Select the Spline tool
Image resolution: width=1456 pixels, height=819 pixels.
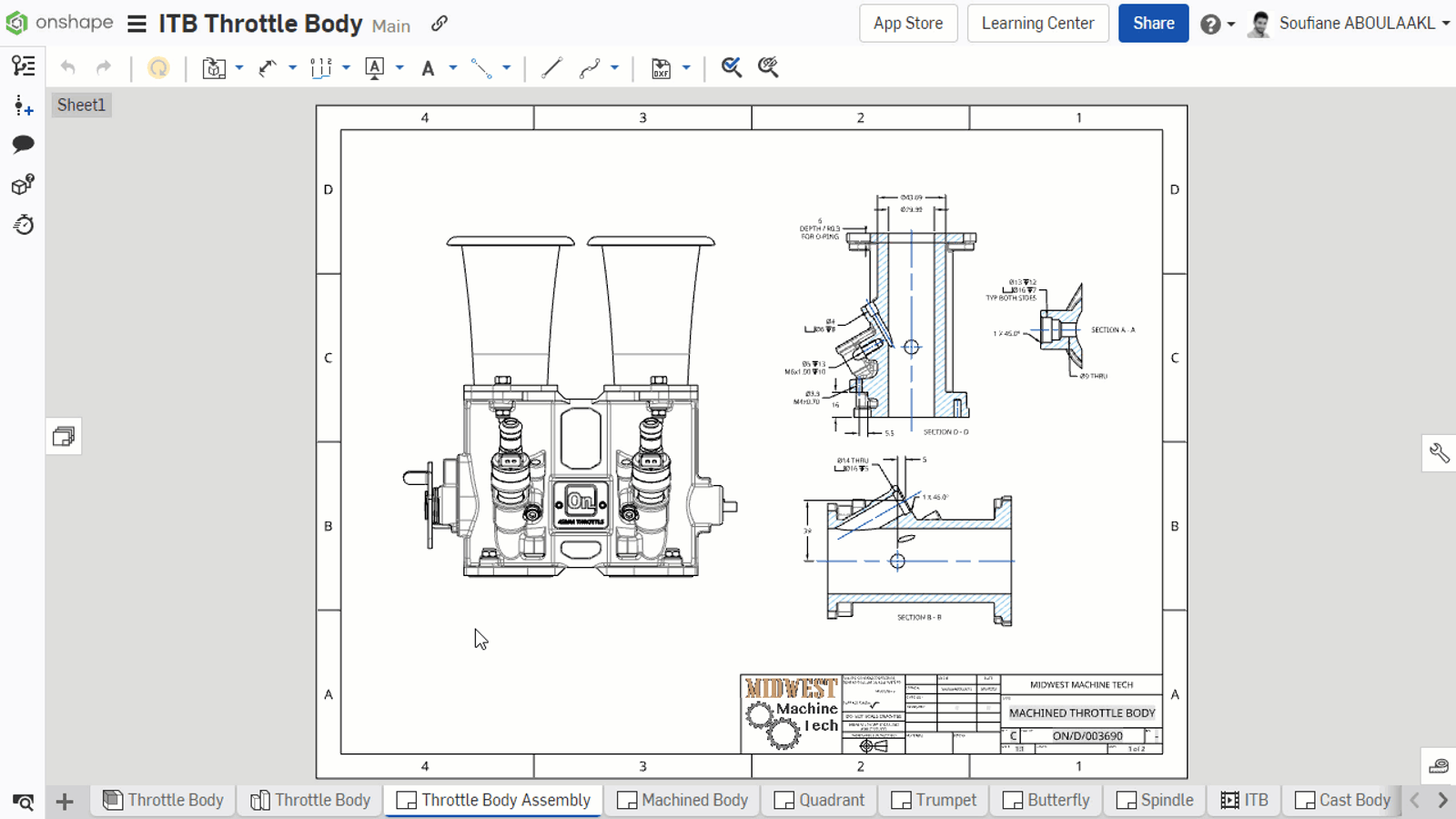(591, 66)
